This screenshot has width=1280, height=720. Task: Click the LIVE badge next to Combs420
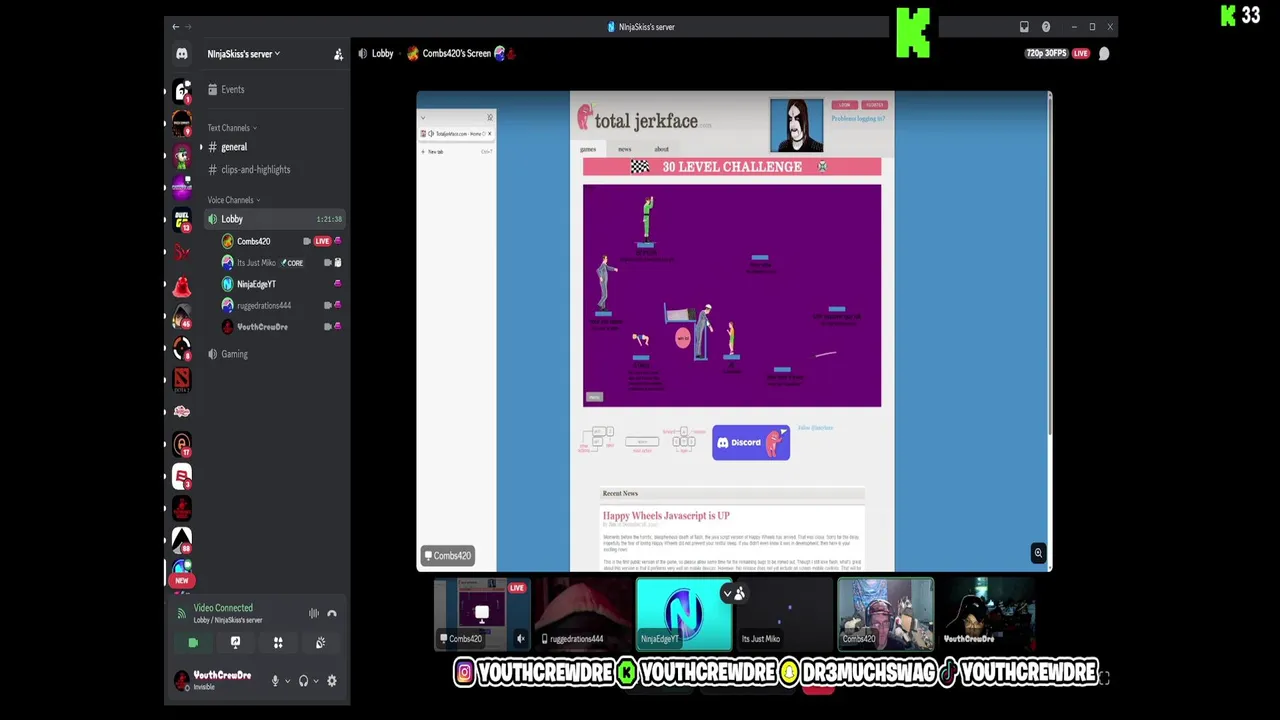pos(322,241)
